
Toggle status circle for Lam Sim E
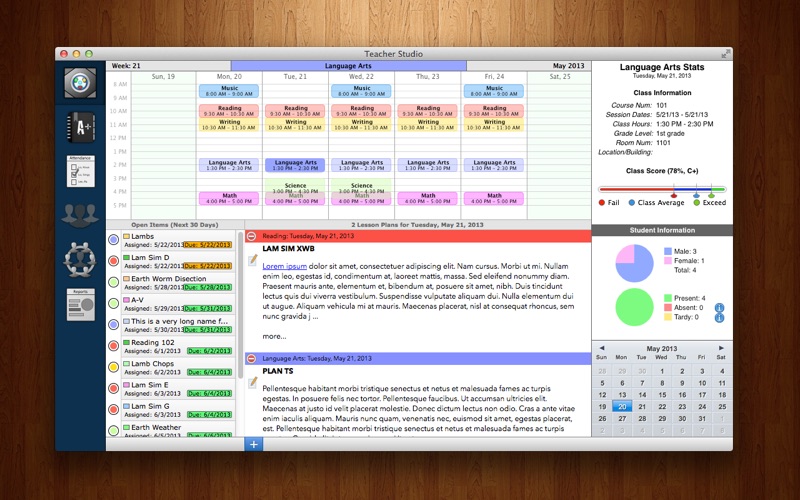click(114, 388)
